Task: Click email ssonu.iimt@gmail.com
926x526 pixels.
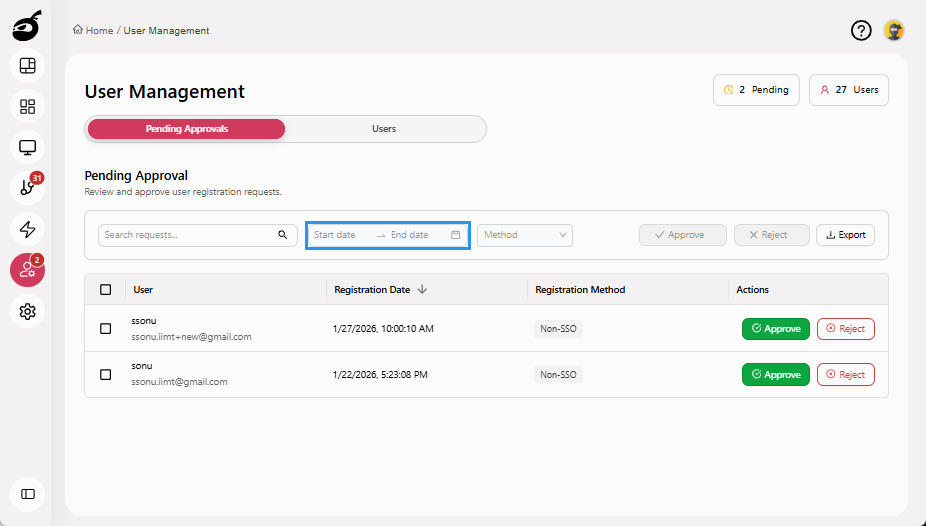Action: pos(180,382)
